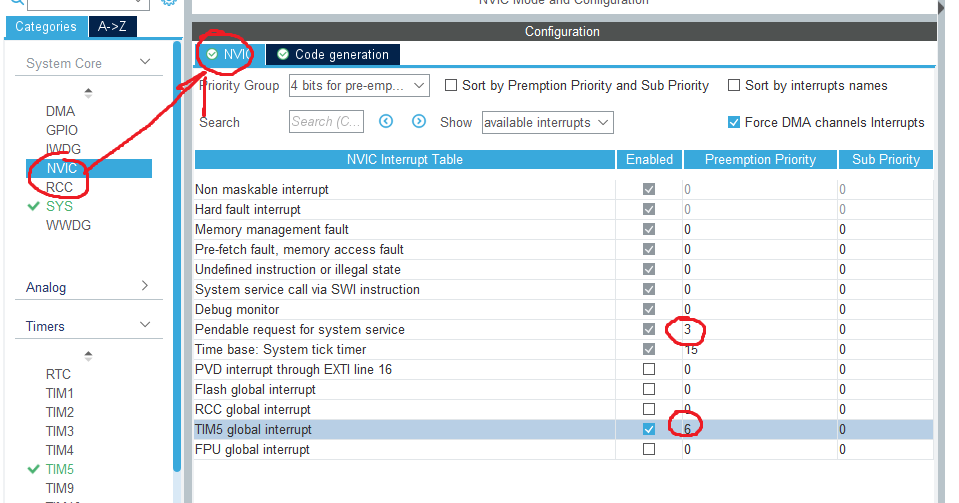Select RCC in System Core list

point(59,187)
